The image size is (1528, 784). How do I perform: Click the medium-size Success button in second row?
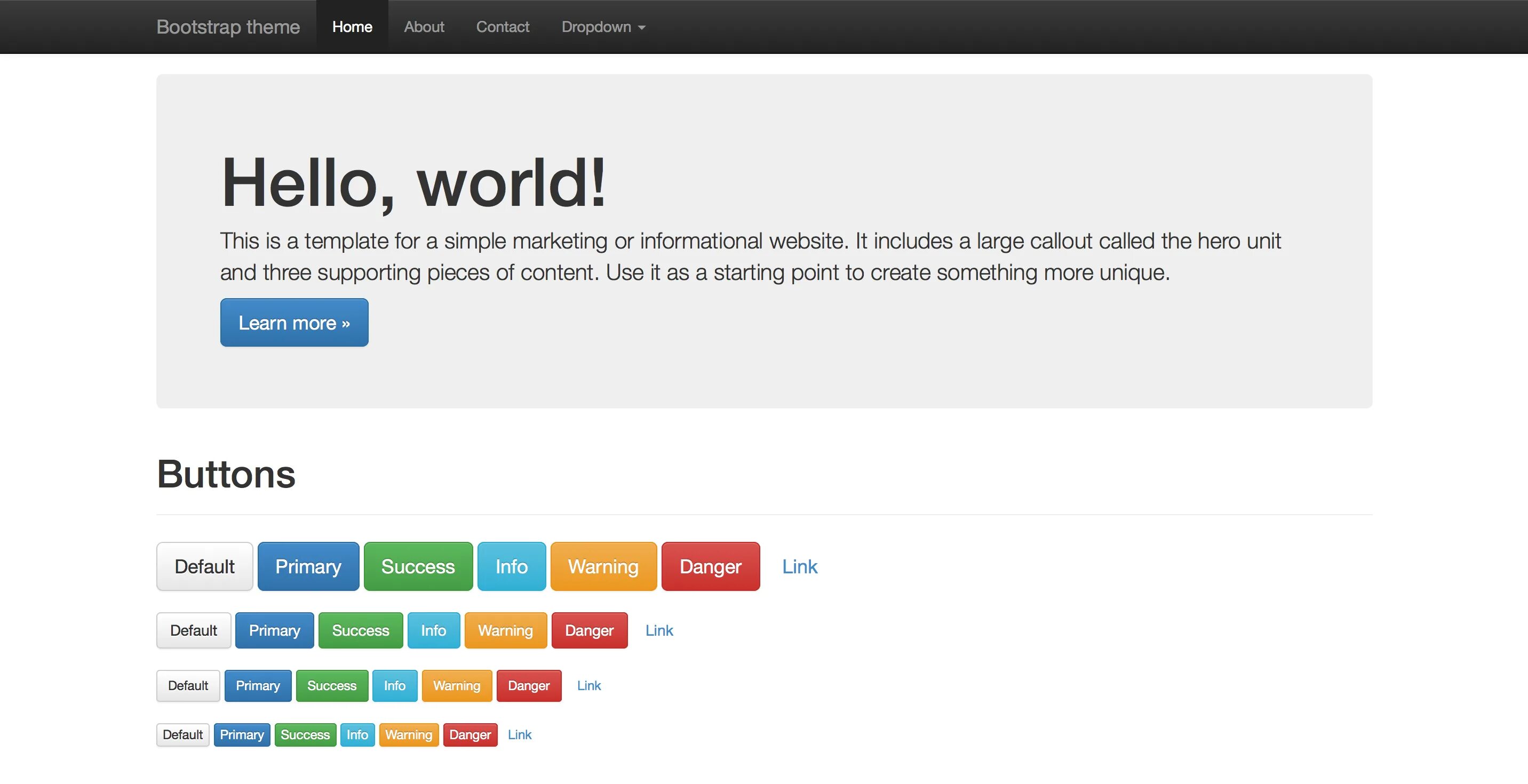360,630
